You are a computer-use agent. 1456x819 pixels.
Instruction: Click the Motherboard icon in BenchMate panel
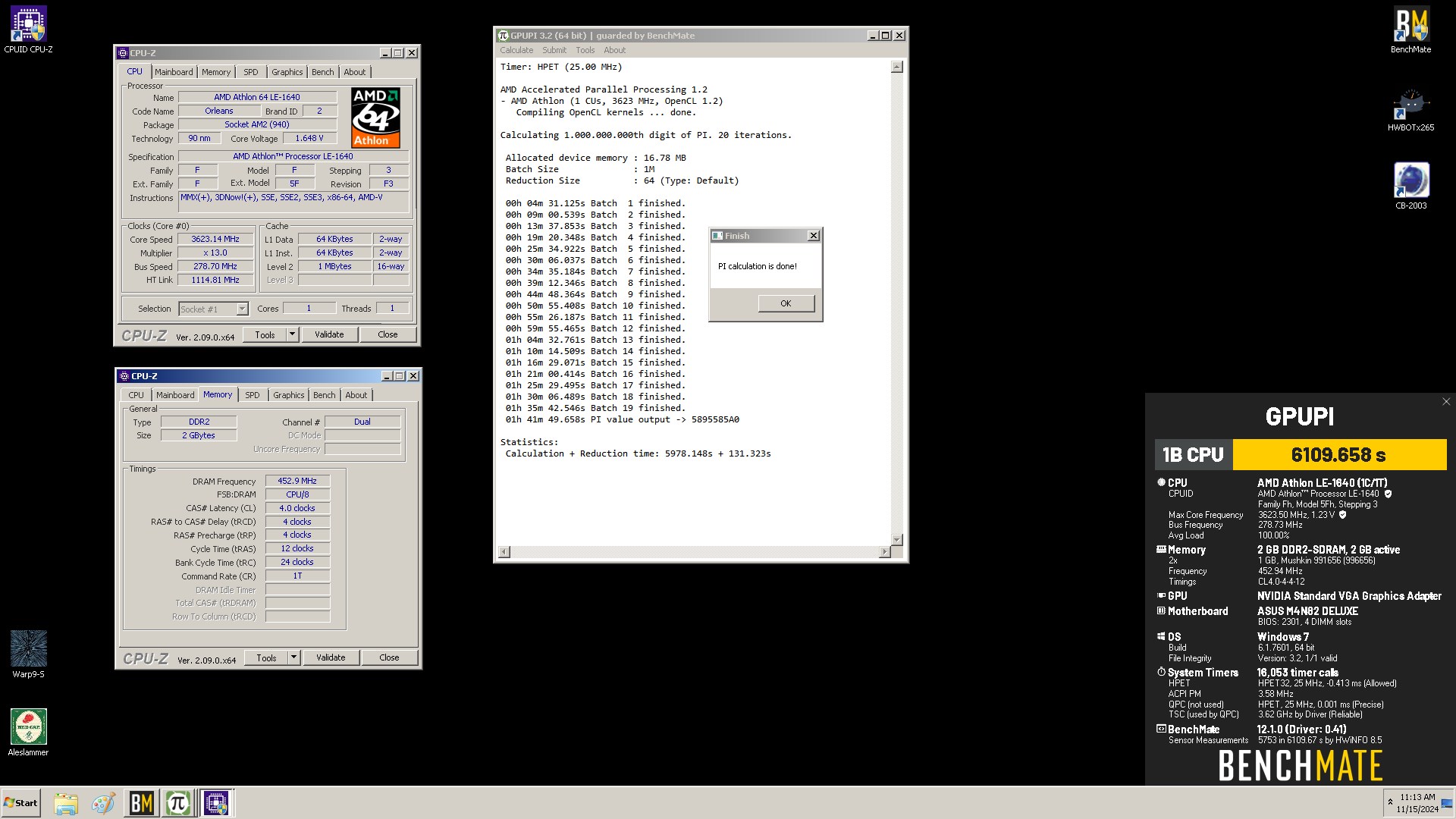pyautogui.click(x=1161, y=610)
